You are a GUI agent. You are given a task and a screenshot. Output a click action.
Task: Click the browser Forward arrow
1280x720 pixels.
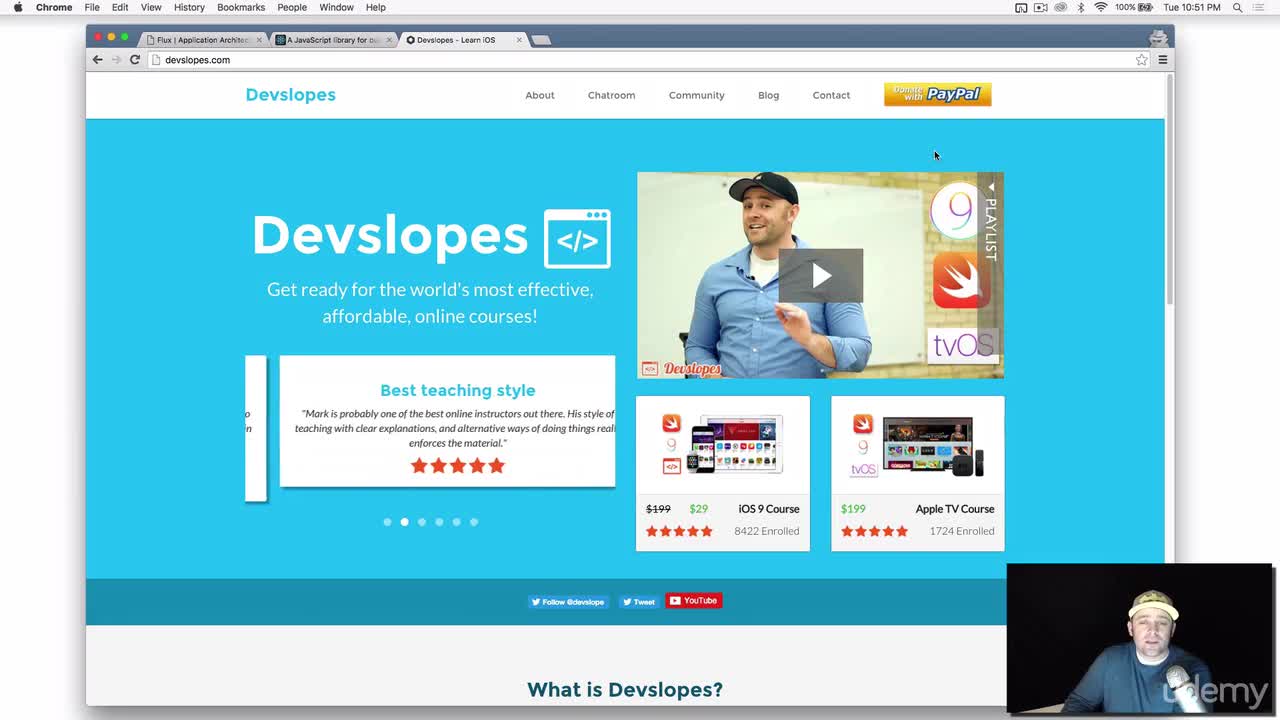(x=116, y=60)
